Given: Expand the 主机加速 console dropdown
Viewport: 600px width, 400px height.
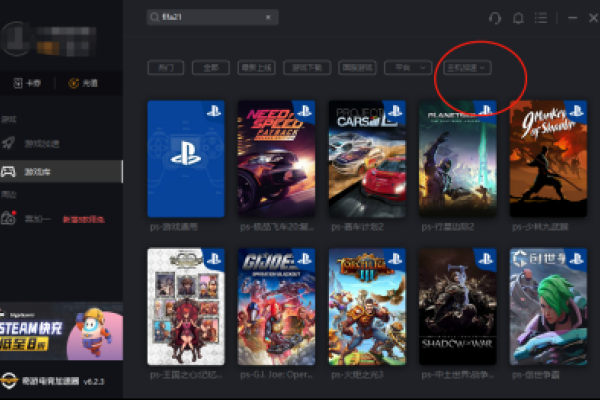Looking at the screenshot, I should 467,68.
